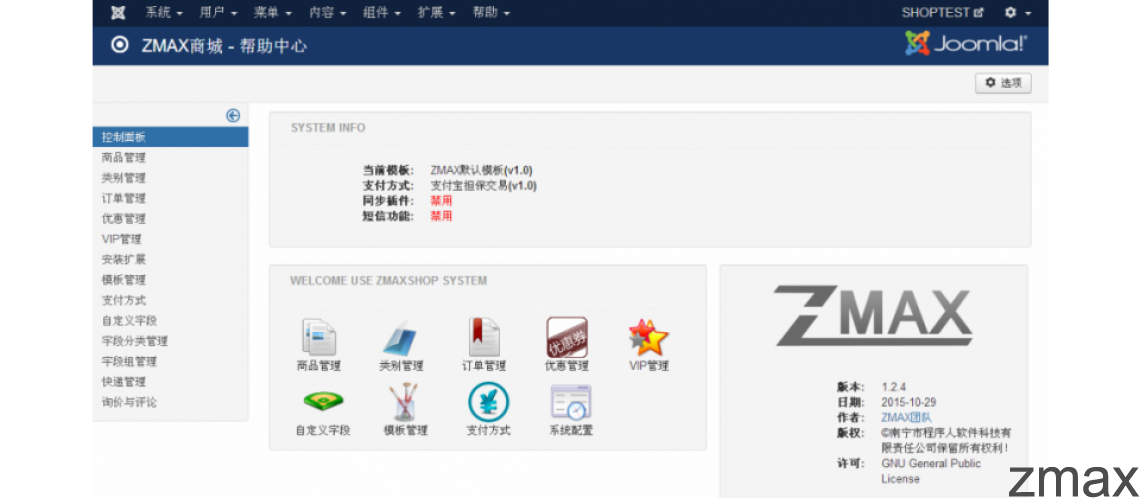Click the GNU General Public License text
The height and width of the screenshot is (498, 1140).
[931, 471]
